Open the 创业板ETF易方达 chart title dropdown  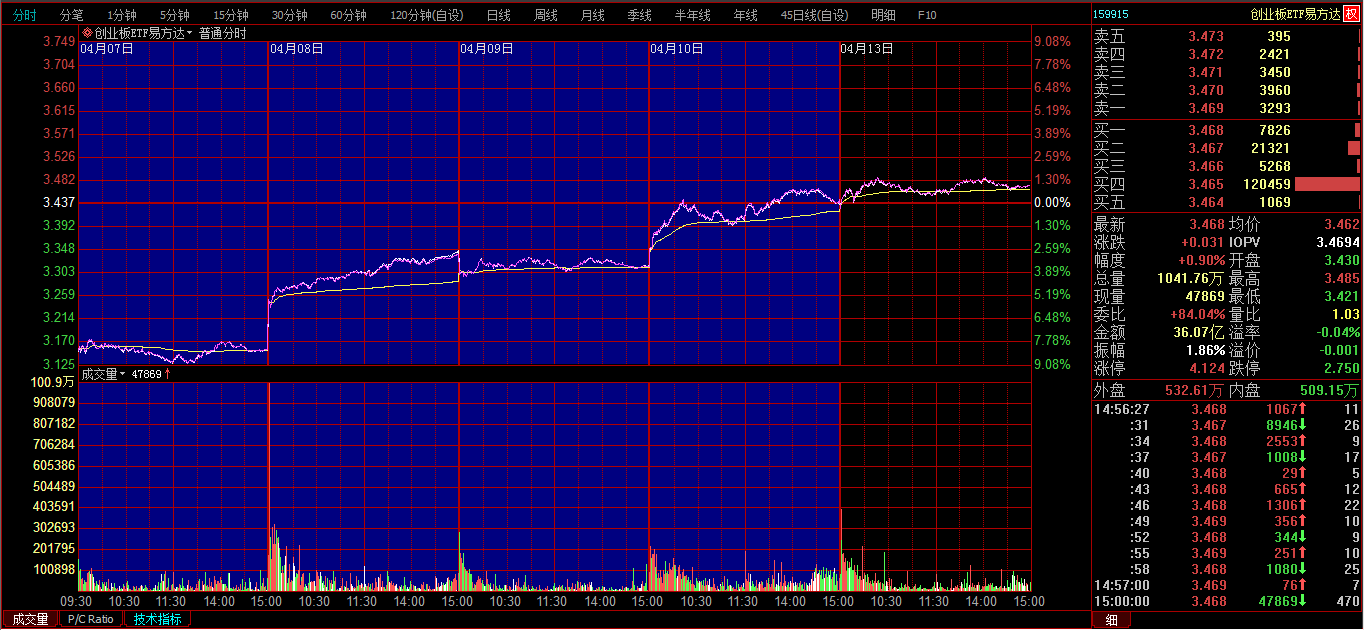pyautogui.click(x=189, y=34)
